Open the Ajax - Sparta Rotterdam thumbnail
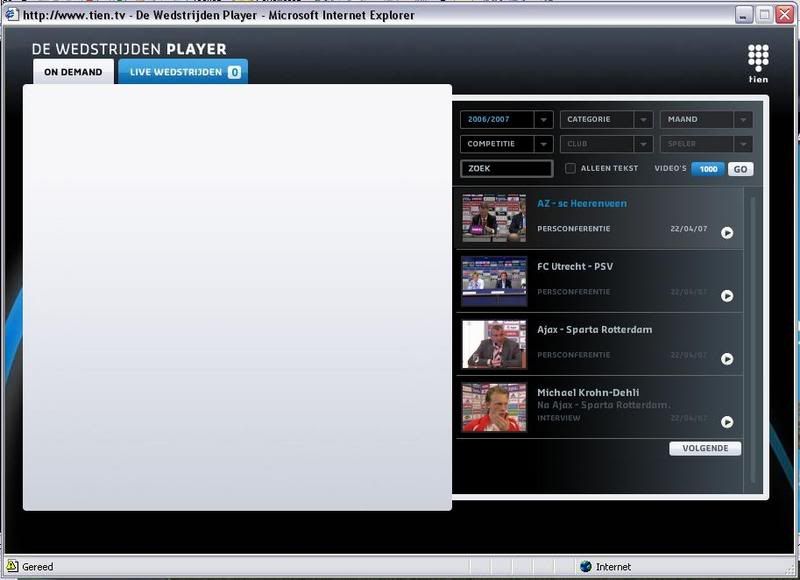 [x=494, y=344]
